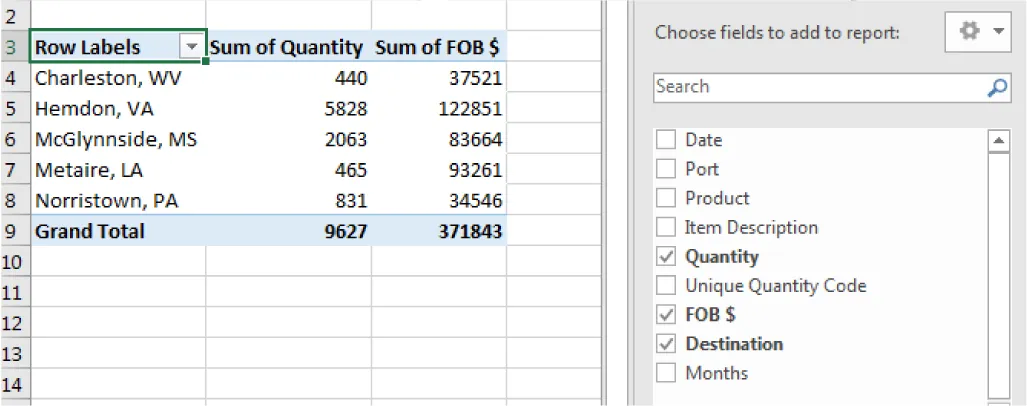Enable the Date field checkbox
The height and width of the screenshot is (406, 1027).
point(665,141)
